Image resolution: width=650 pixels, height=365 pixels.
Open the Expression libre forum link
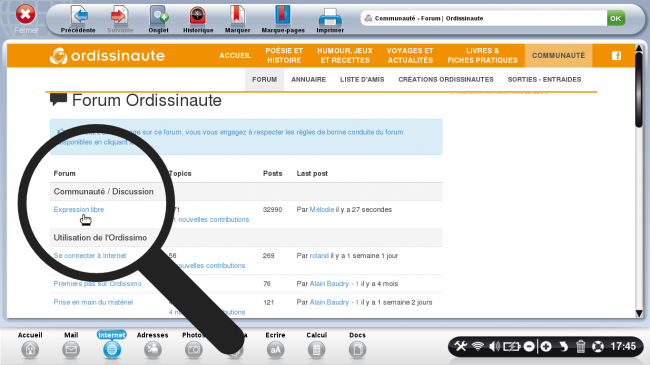tap(79, 209)
